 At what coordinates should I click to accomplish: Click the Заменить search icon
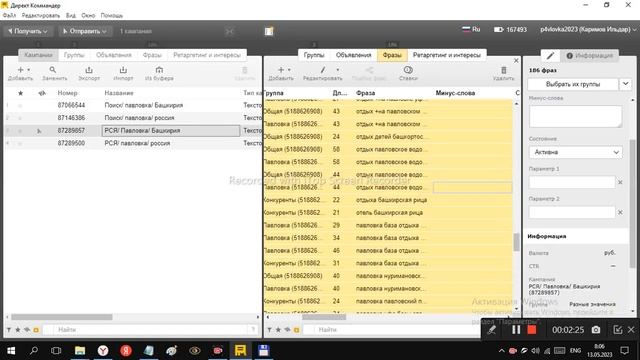tap(53, 70)
